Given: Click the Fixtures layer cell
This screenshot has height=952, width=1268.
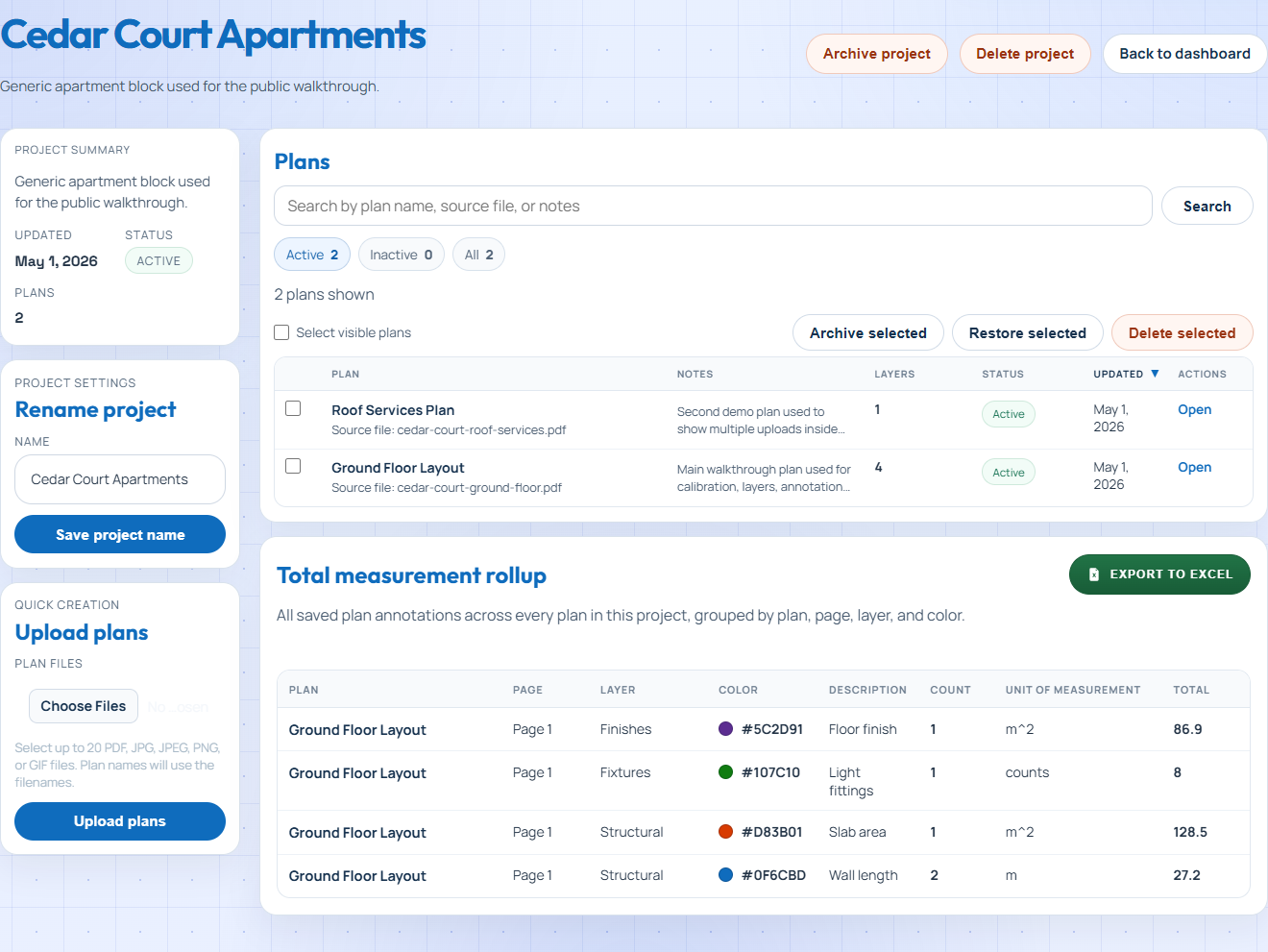Looking at the screenshot, I should (x=625, y=772).
